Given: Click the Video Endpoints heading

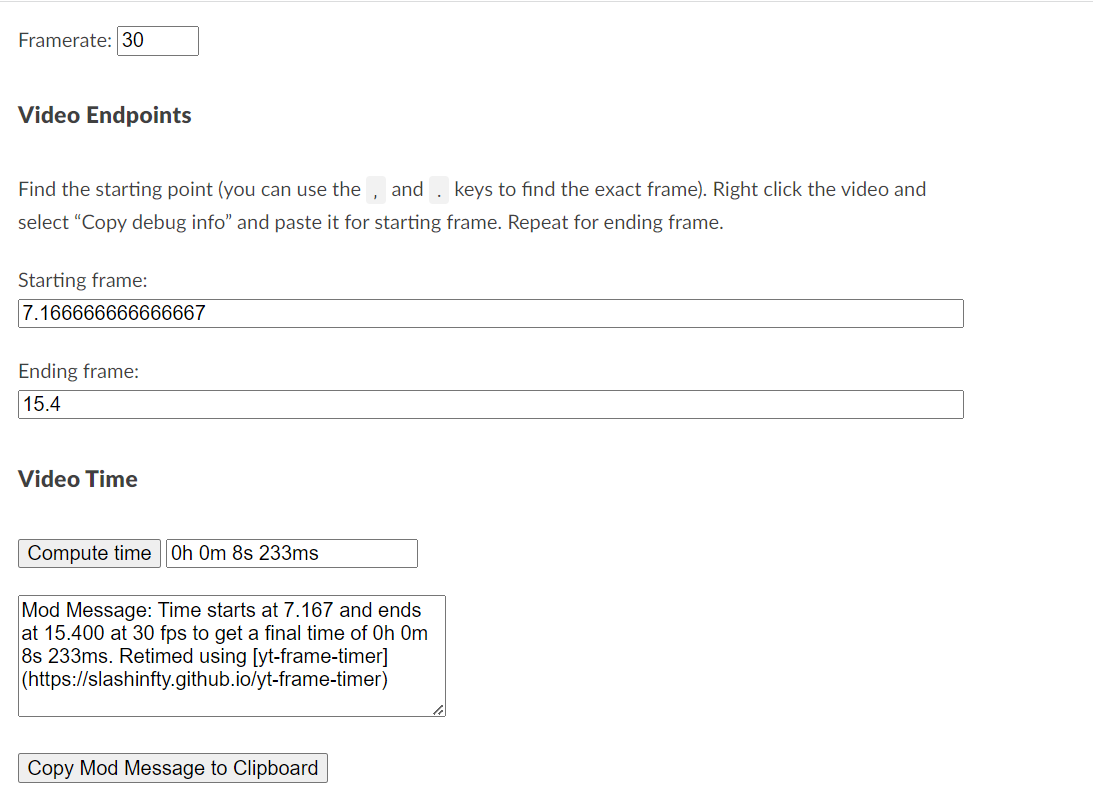Looking at the screenshot, I should coord(105,115).
